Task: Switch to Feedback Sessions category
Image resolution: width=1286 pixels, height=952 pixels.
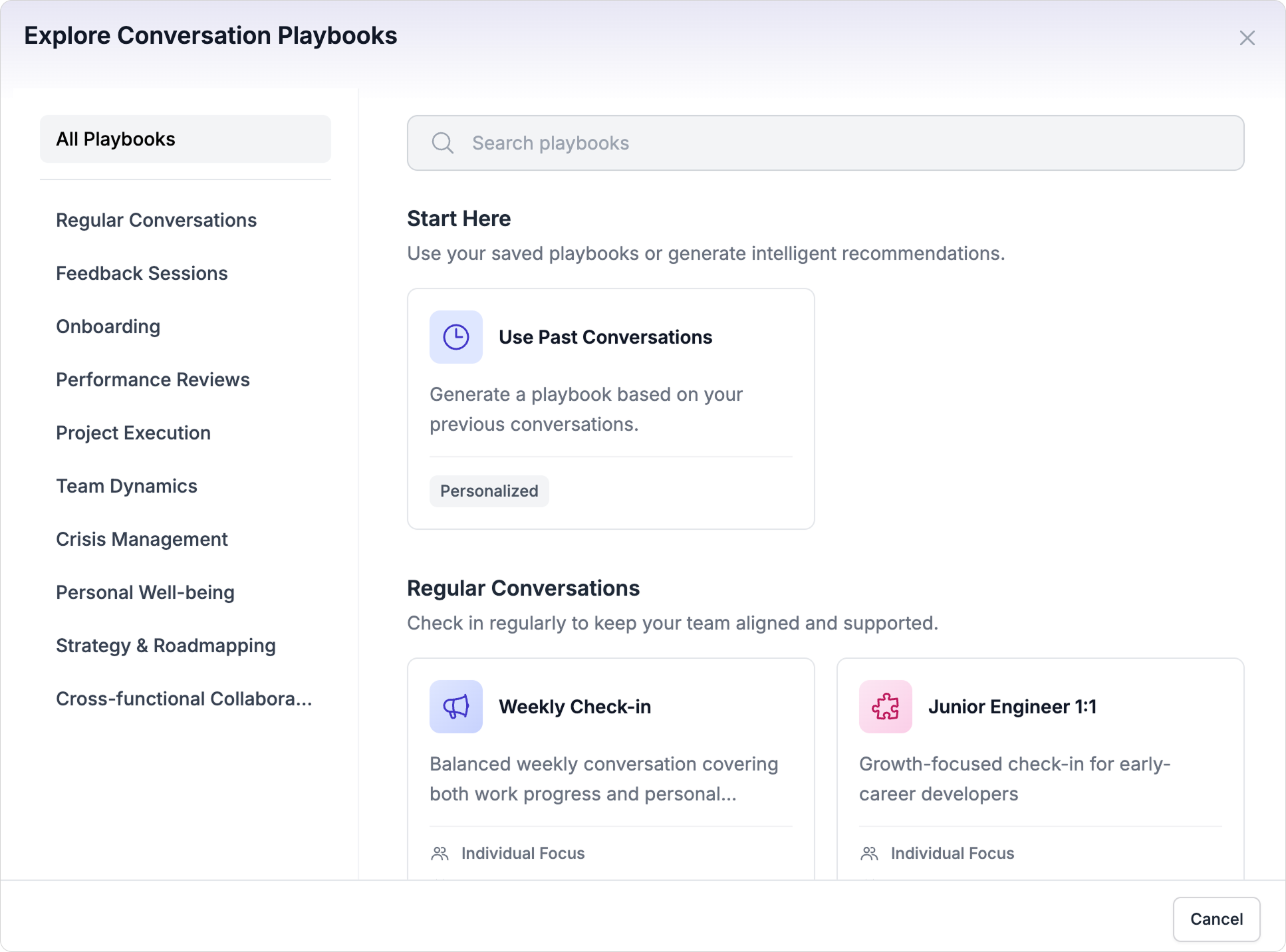Action: (142, 273)
